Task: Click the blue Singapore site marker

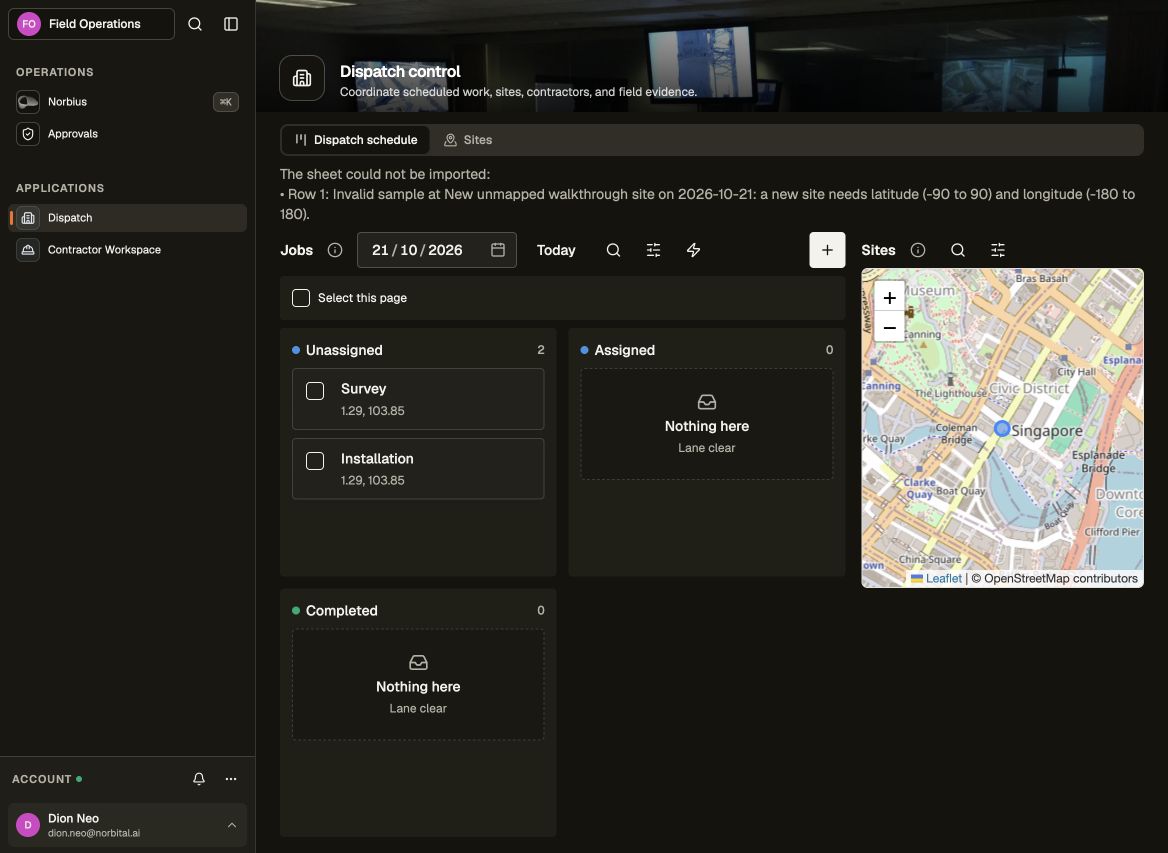Action: point(1002,428)
